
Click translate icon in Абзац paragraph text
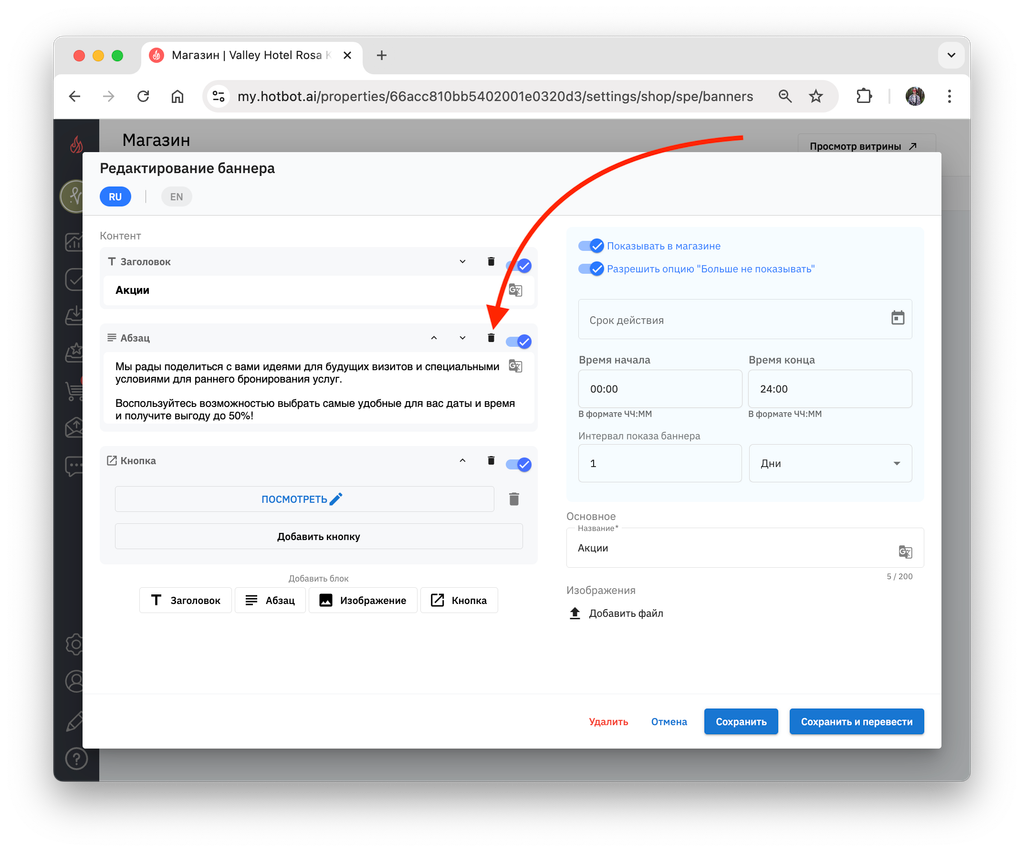point(515,366)
